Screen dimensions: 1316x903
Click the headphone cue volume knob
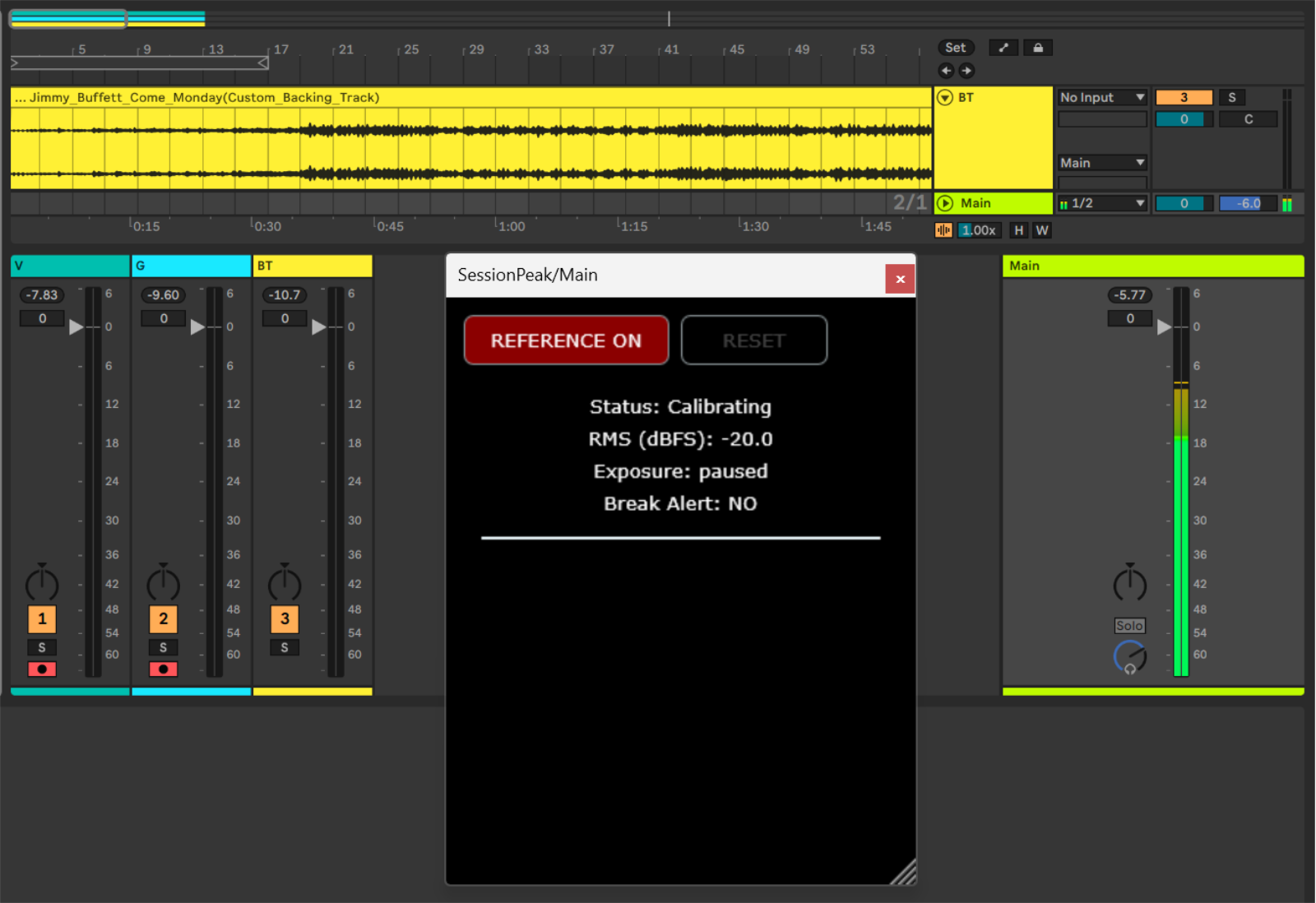pos(1129,656)
